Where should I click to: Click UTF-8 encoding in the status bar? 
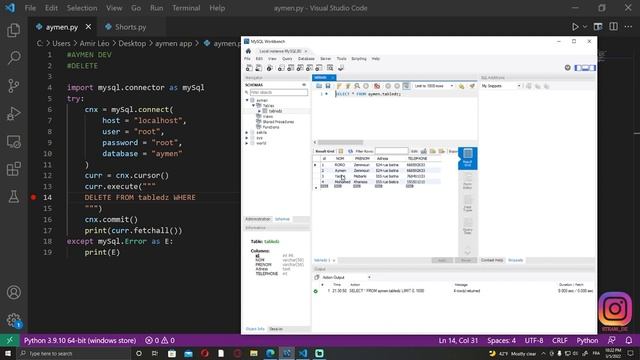[x=533, y=340]
